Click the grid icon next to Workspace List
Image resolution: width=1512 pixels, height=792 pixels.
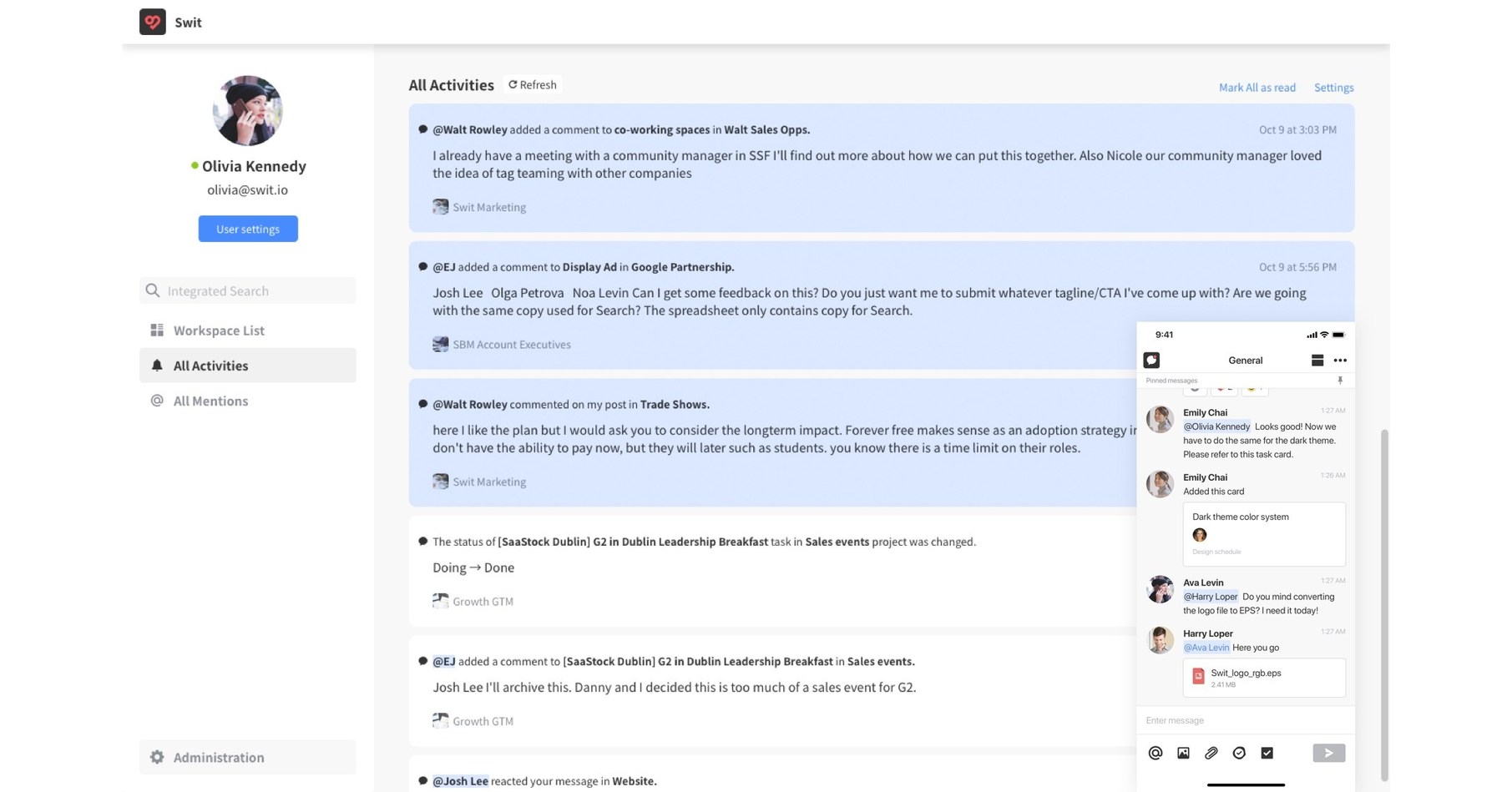pos(156,330)
